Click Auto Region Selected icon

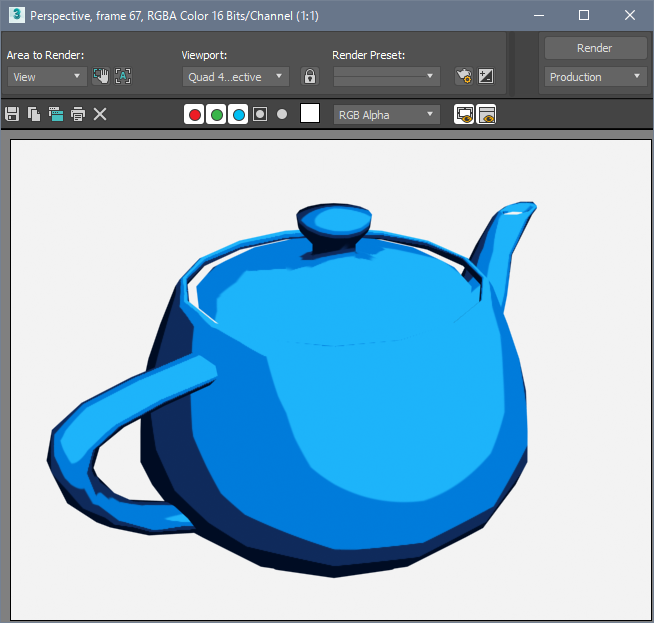point(123,76)
